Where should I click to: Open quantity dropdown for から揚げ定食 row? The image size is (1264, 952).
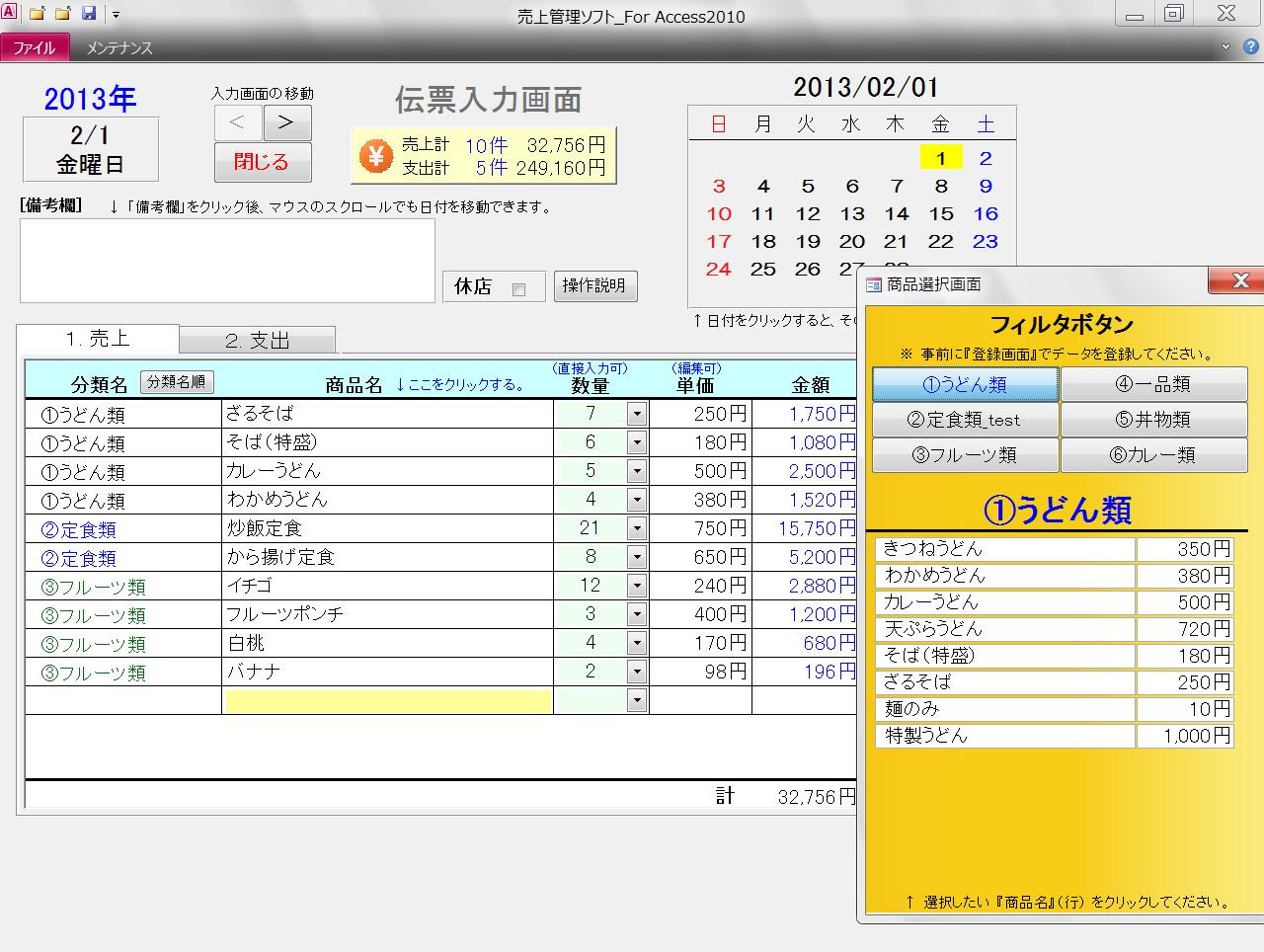[637, 557]
